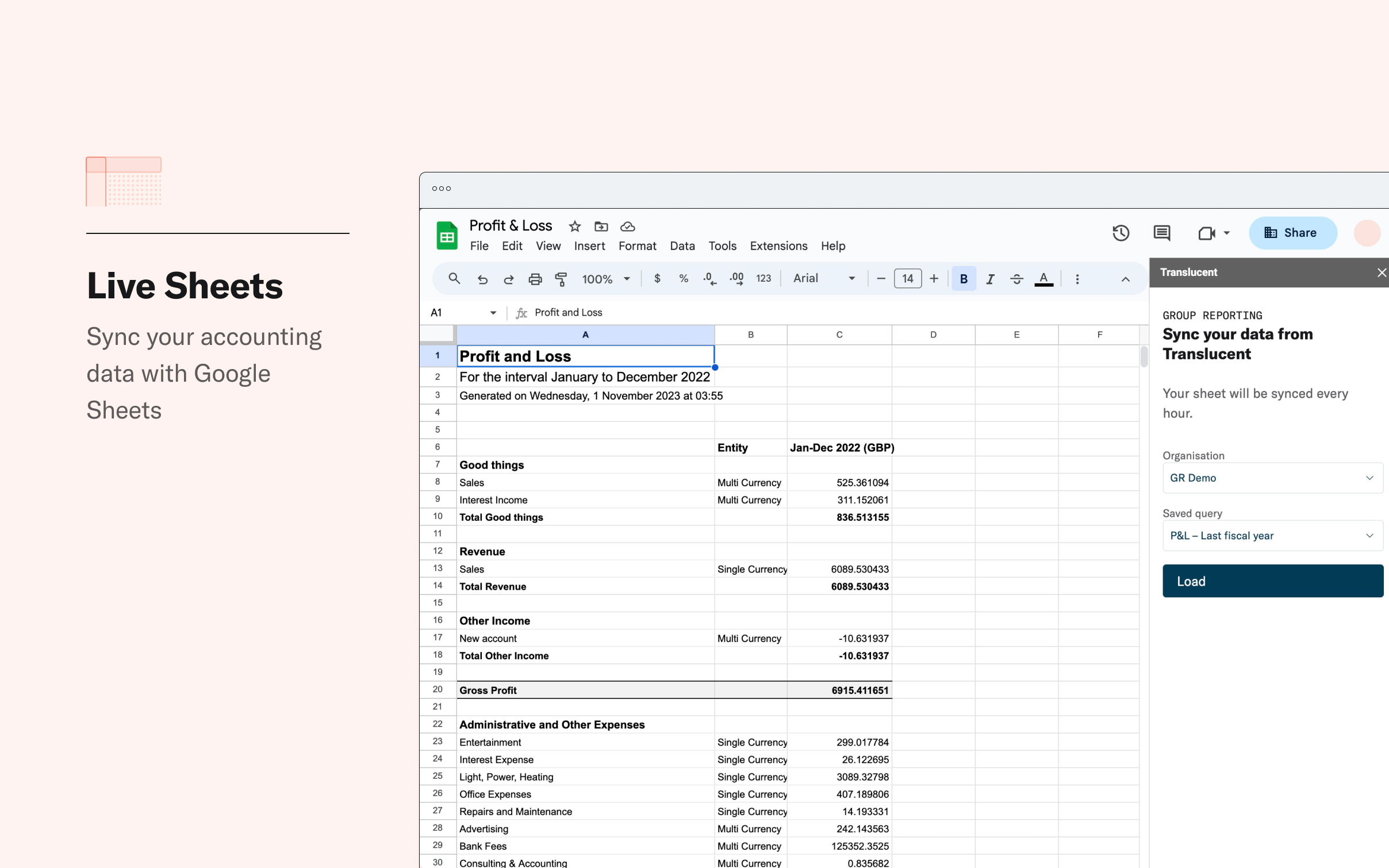Open the View menu
The height and width of the screenshot is (868, 1389).
click(548, 246)
